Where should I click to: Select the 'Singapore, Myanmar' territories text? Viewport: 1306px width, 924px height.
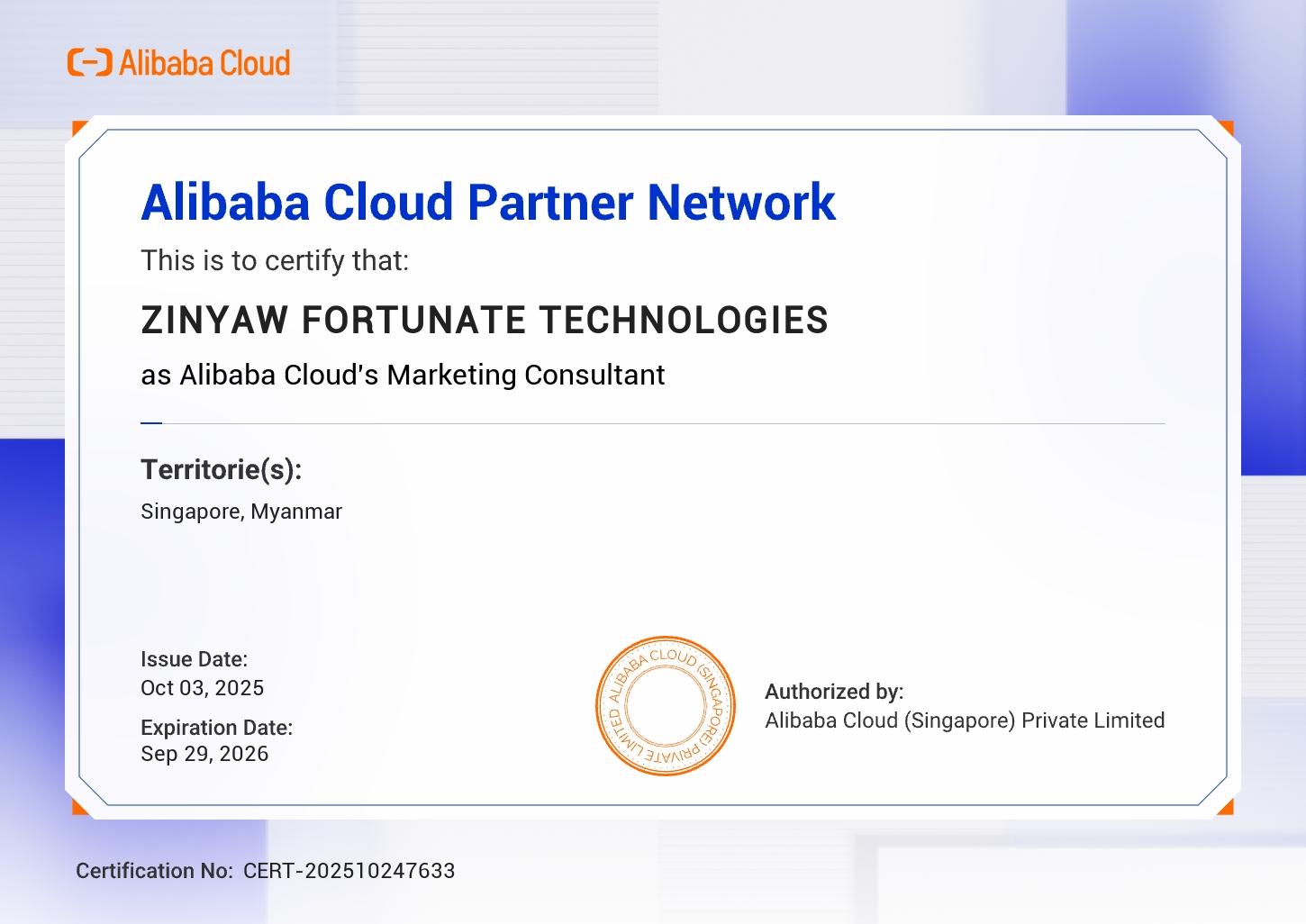[241, 512]
